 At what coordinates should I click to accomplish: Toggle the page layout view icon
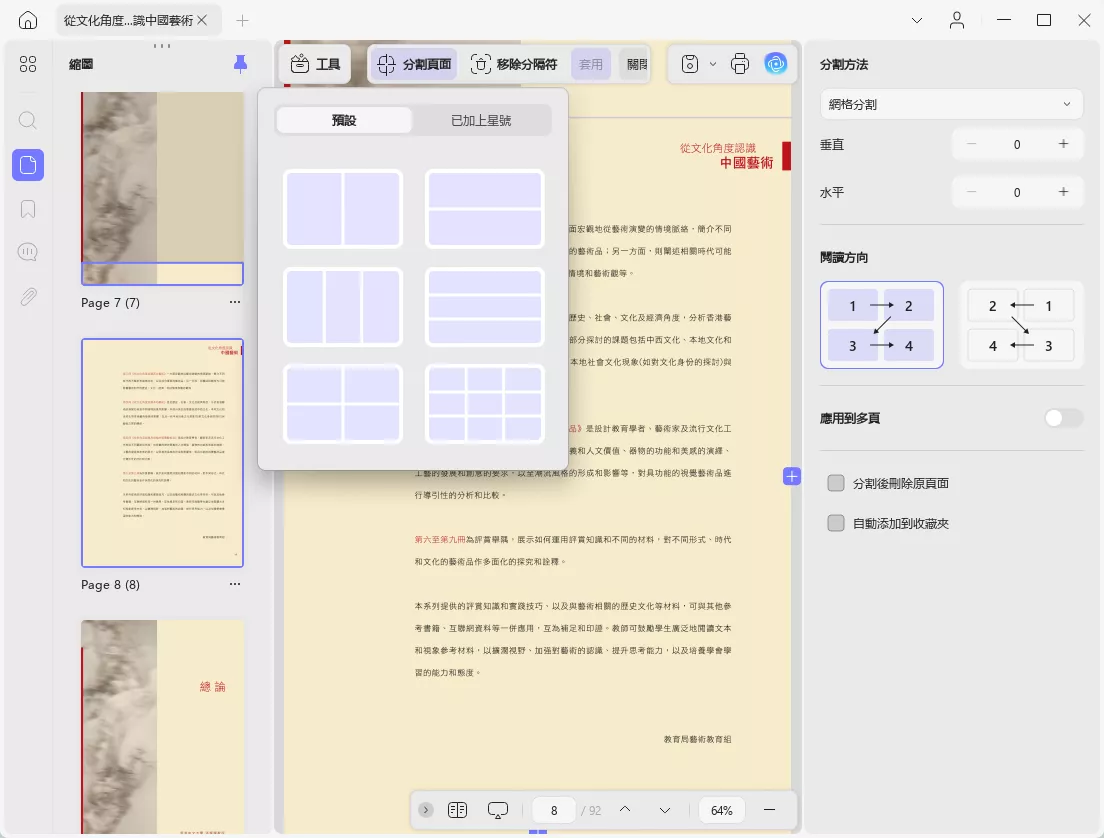(458, 810)
